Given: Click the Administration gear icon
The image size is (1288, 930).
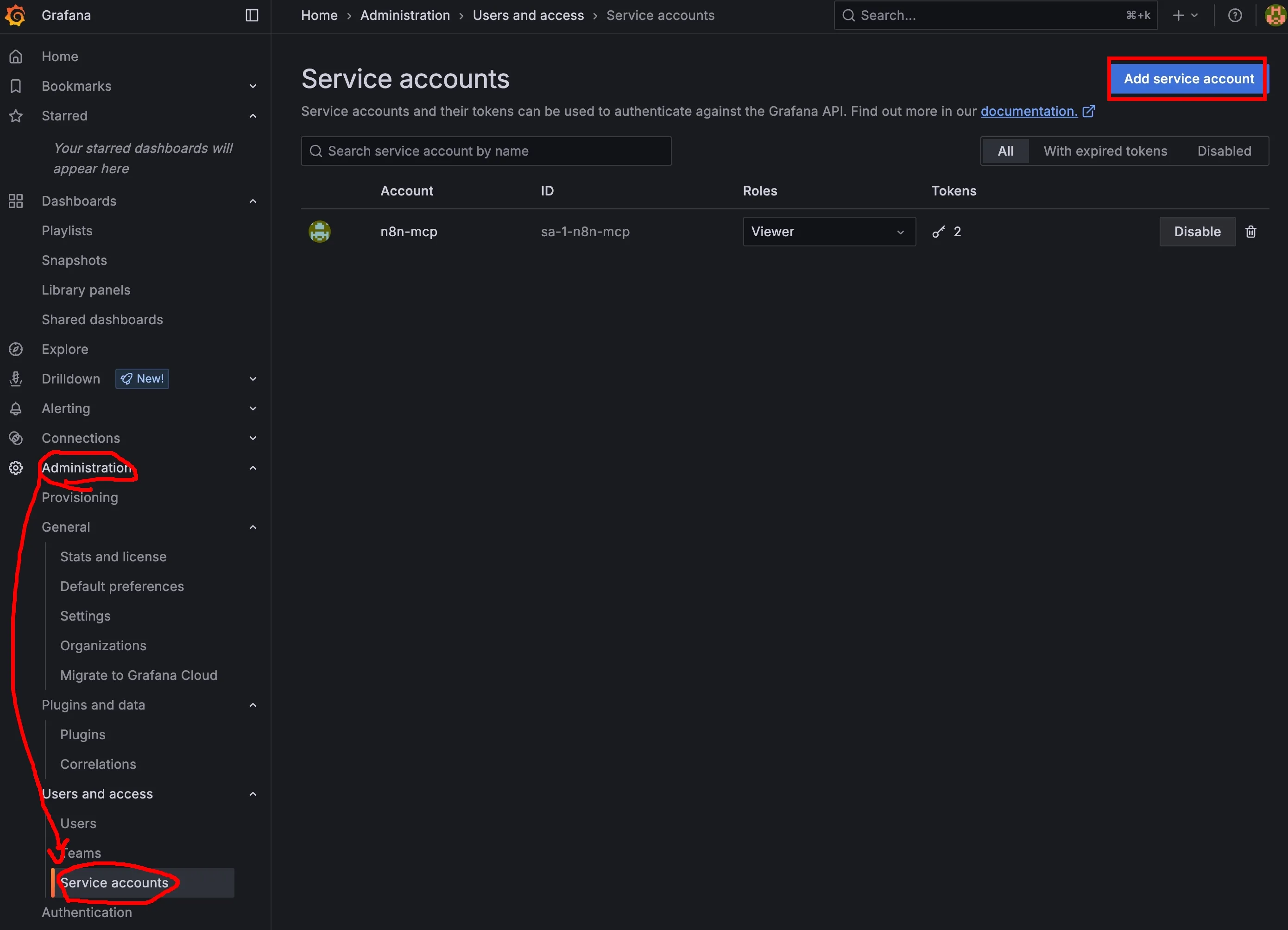Looking at the screenshot, I should [16, 468].
